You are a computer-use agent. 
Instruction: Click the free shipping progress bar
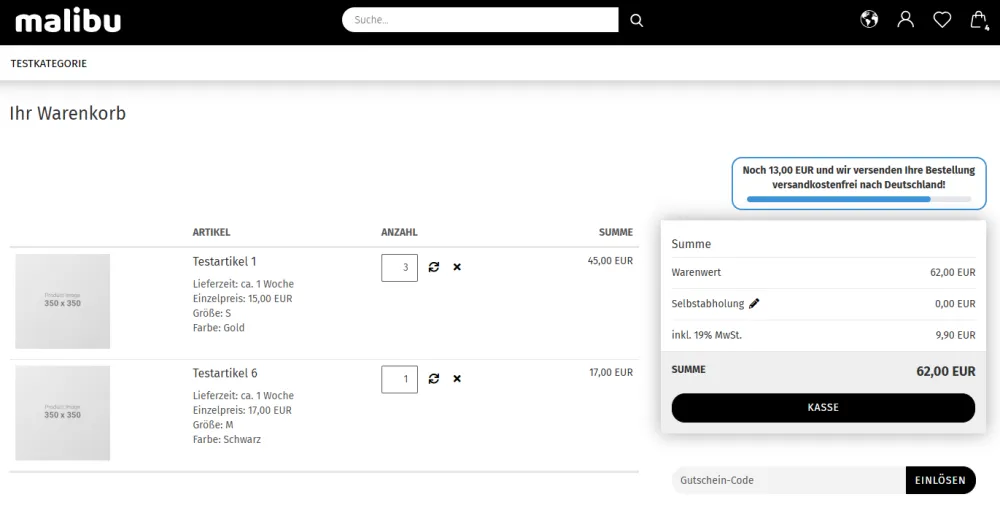[x=858, y=199]
